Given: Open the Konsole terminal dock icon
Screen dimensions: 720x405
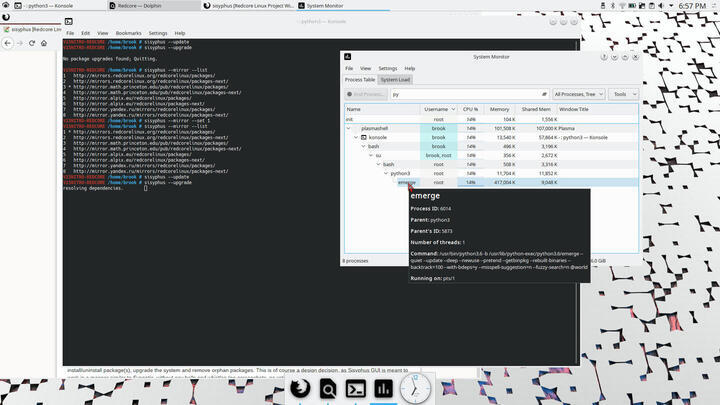Looking at the screenshot, I should click(x=356, y=389).
